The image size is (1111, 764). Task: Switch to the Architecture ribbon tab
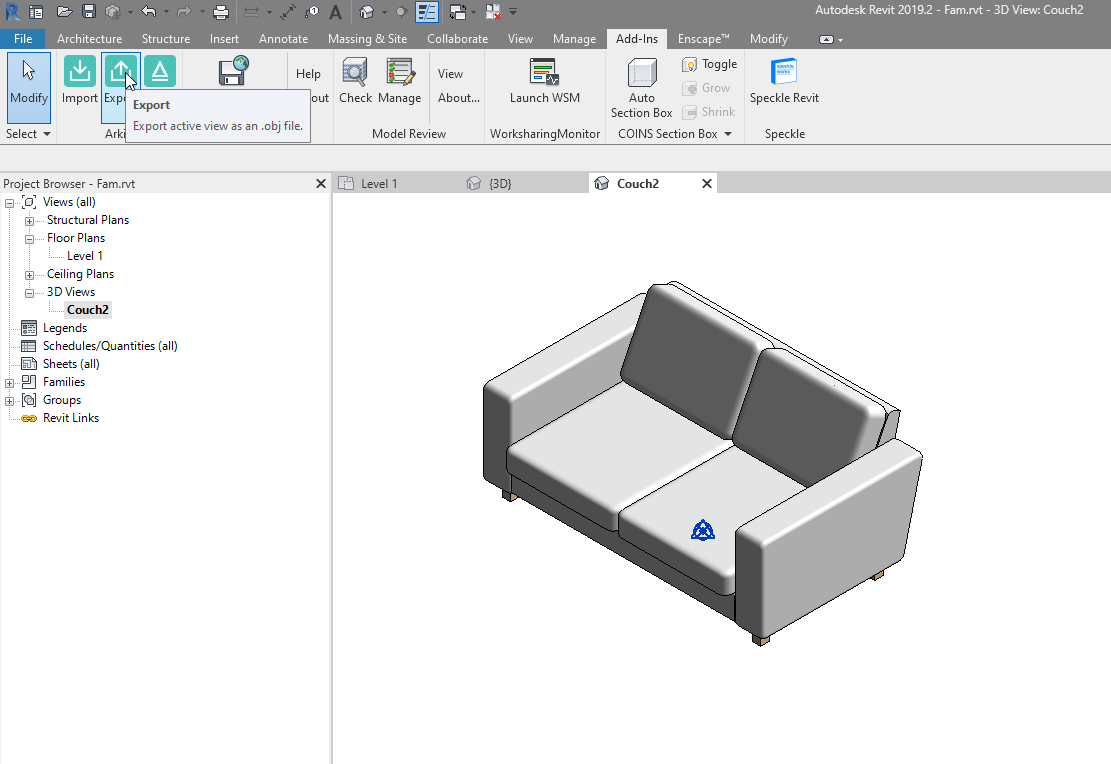[89, 39]
